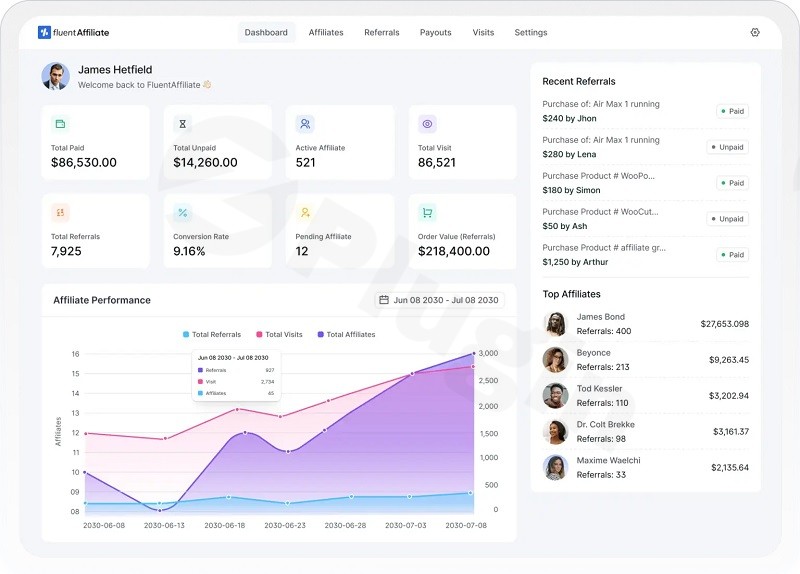This screenshot has width=800, height=574.
Task: Toggle Total Visits legend series
Action: pos(279,334)
